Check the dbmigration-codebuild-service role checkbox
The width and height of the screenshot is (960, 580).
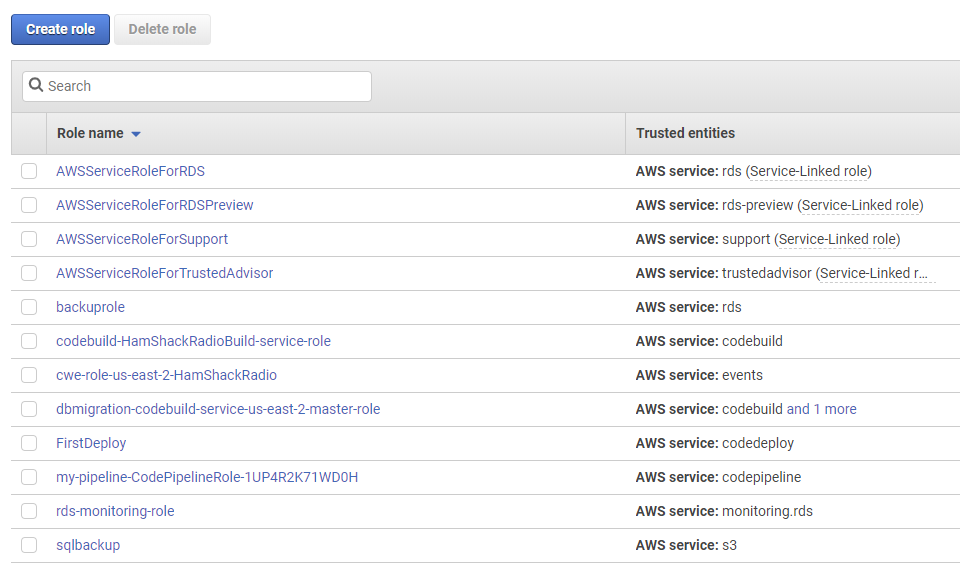pyautogui.click(x=29, y=409)
